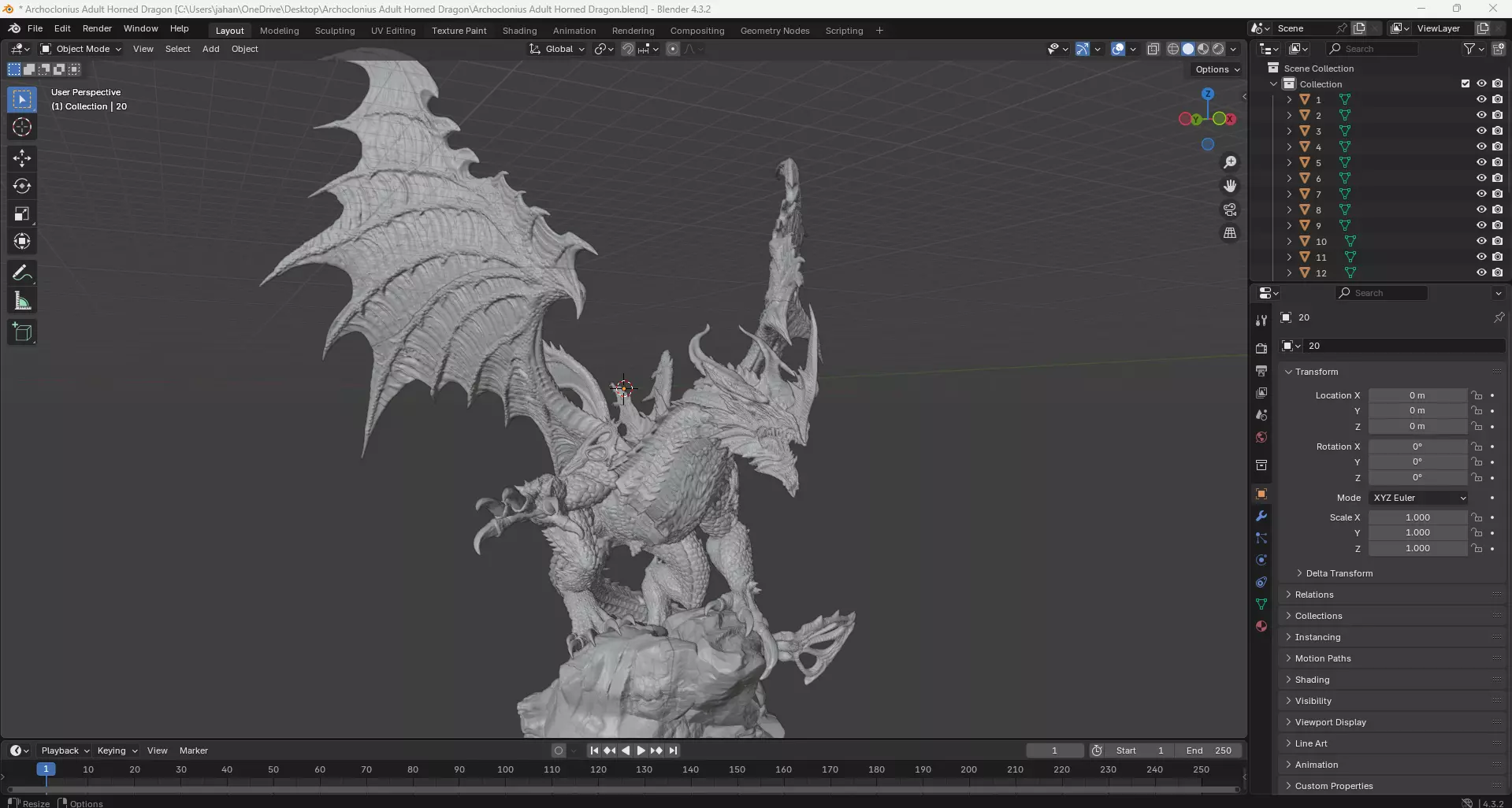This screenshot has height=808, width=1512.
Task: Switch perspective/orthographic grid icon
Action: (1230, 233)
